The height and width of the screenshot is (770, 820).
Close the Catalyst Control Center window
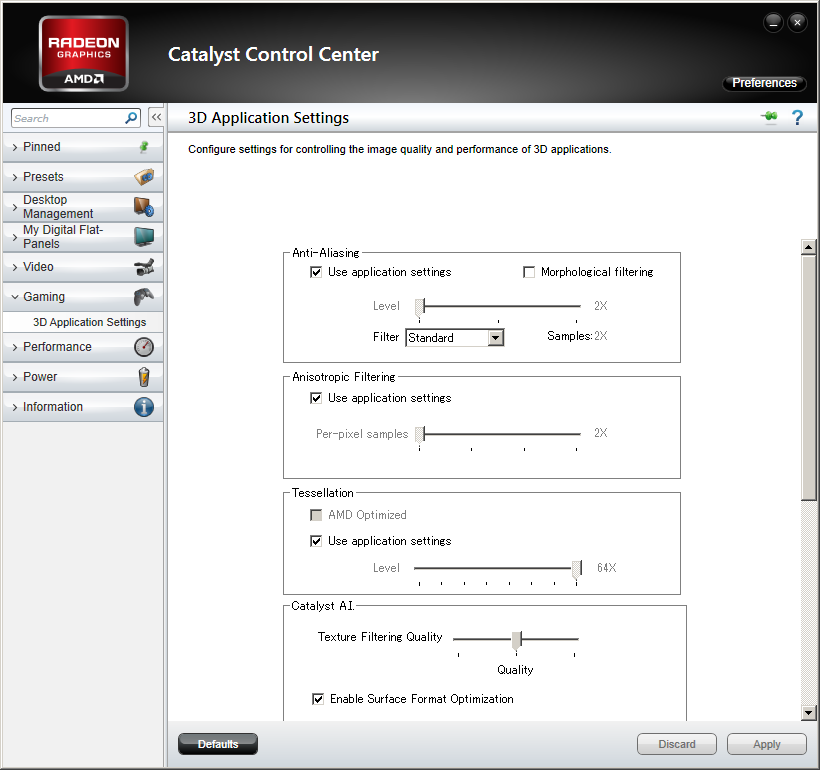coord(798,22)
